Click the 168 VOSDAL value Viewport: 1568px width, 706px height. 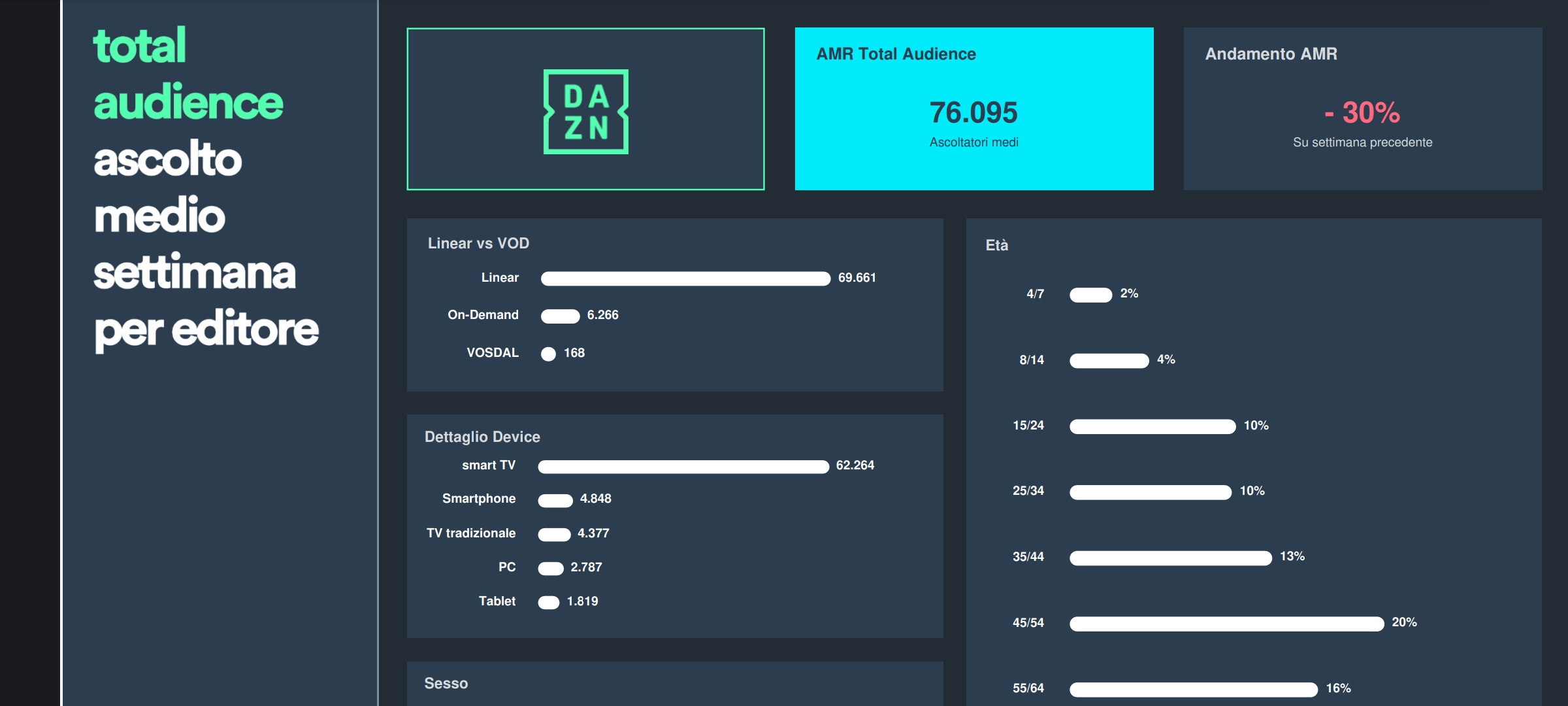(x=574, y=353)
